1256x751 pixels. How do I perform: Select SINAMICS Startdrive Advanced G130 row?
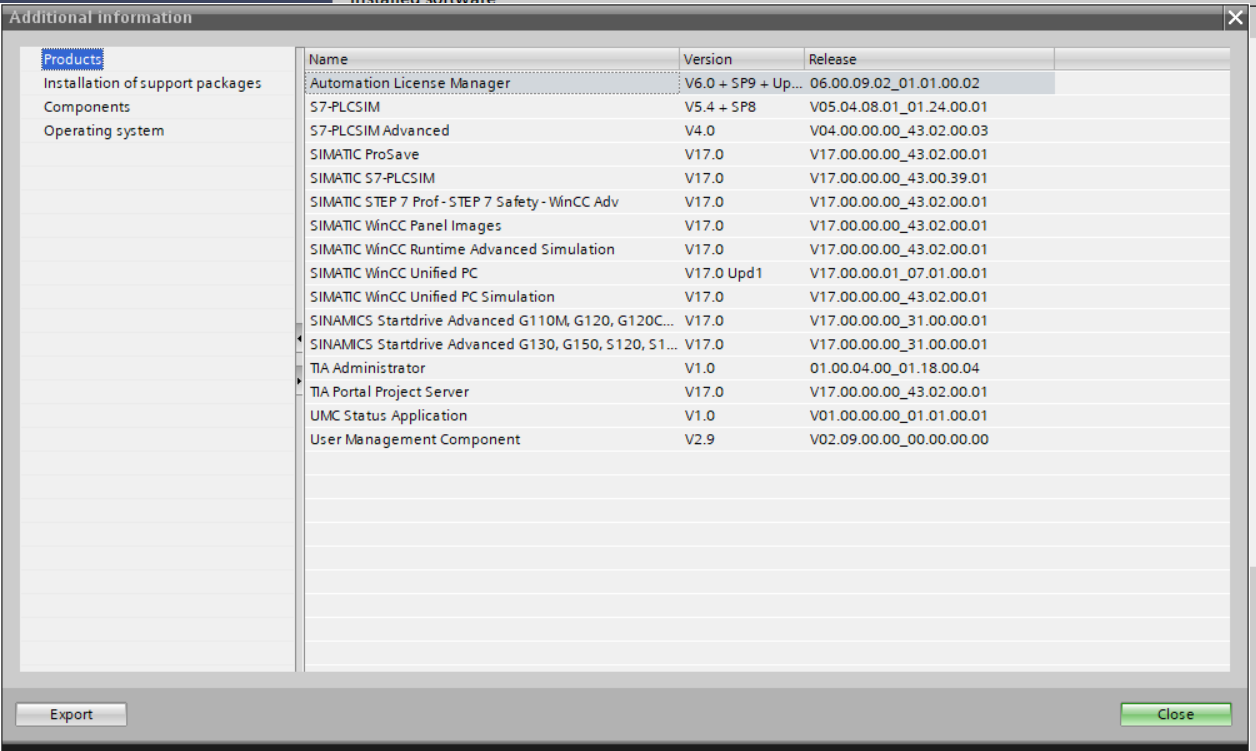tap(680, 344)
